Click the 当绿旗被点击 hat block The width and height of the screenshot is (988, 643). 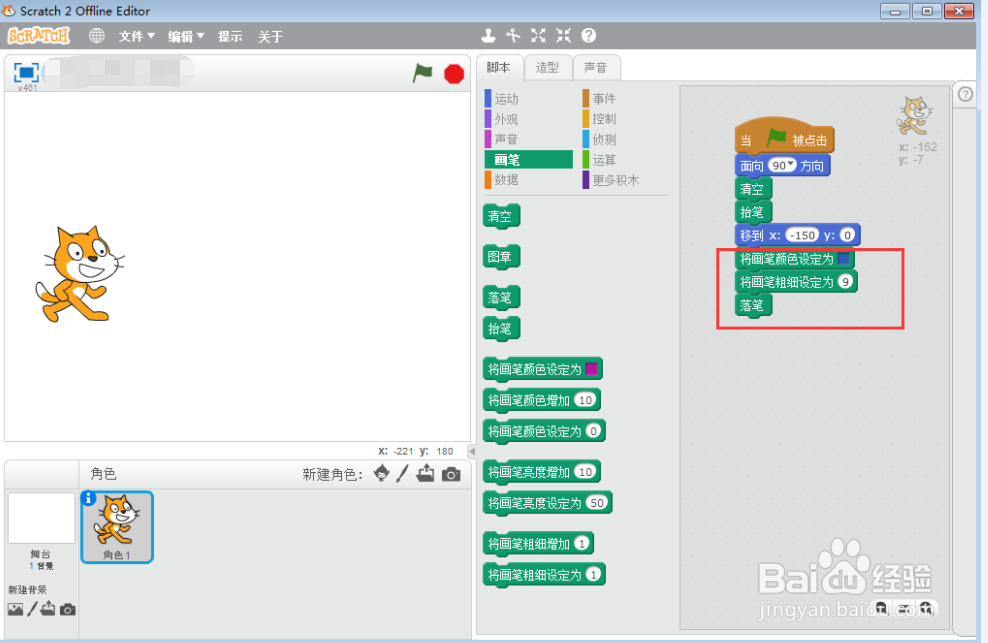[784, 136]
